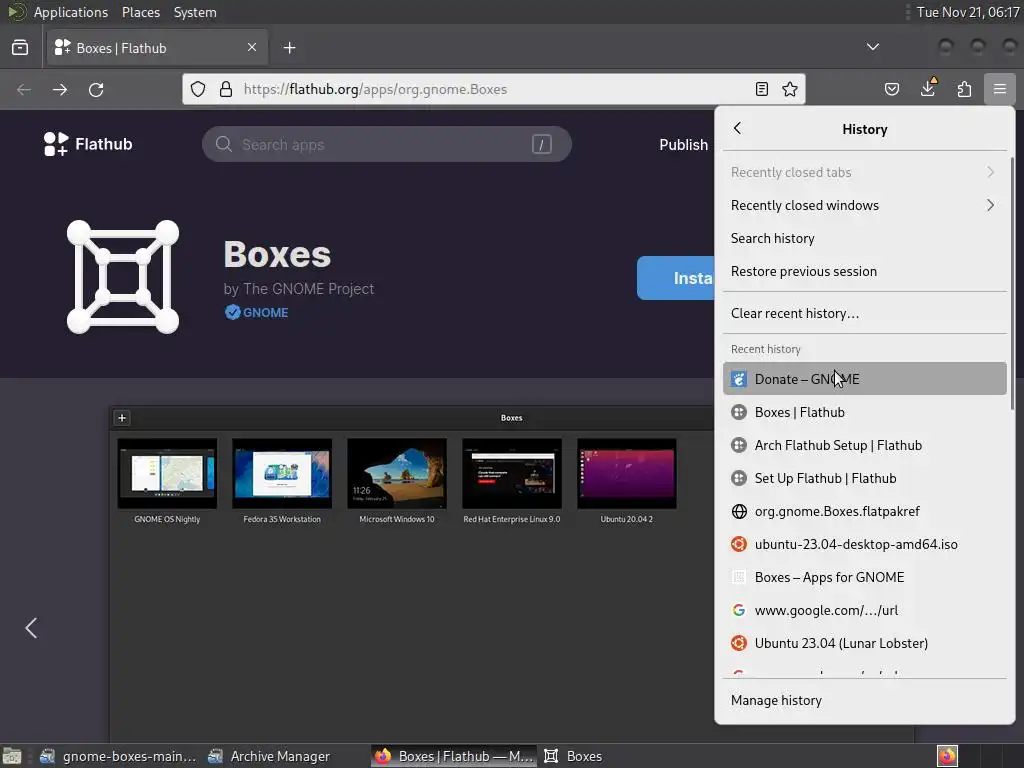Click Firefox workspace switcher icon
Image resolution: width=1024 pixels, height=768 pixels.
point(947,756)
